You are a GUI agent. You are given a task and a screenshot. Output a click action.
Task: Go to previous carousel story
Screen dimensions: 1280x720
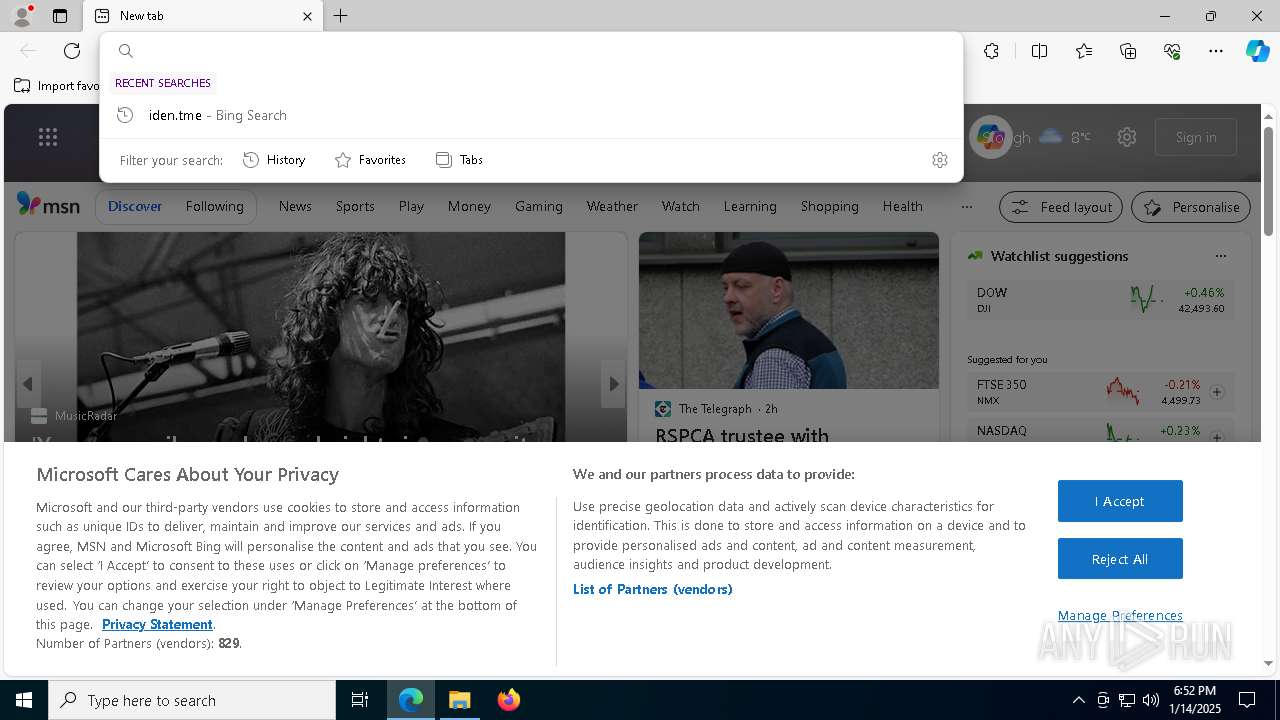(x=28, y=384)
